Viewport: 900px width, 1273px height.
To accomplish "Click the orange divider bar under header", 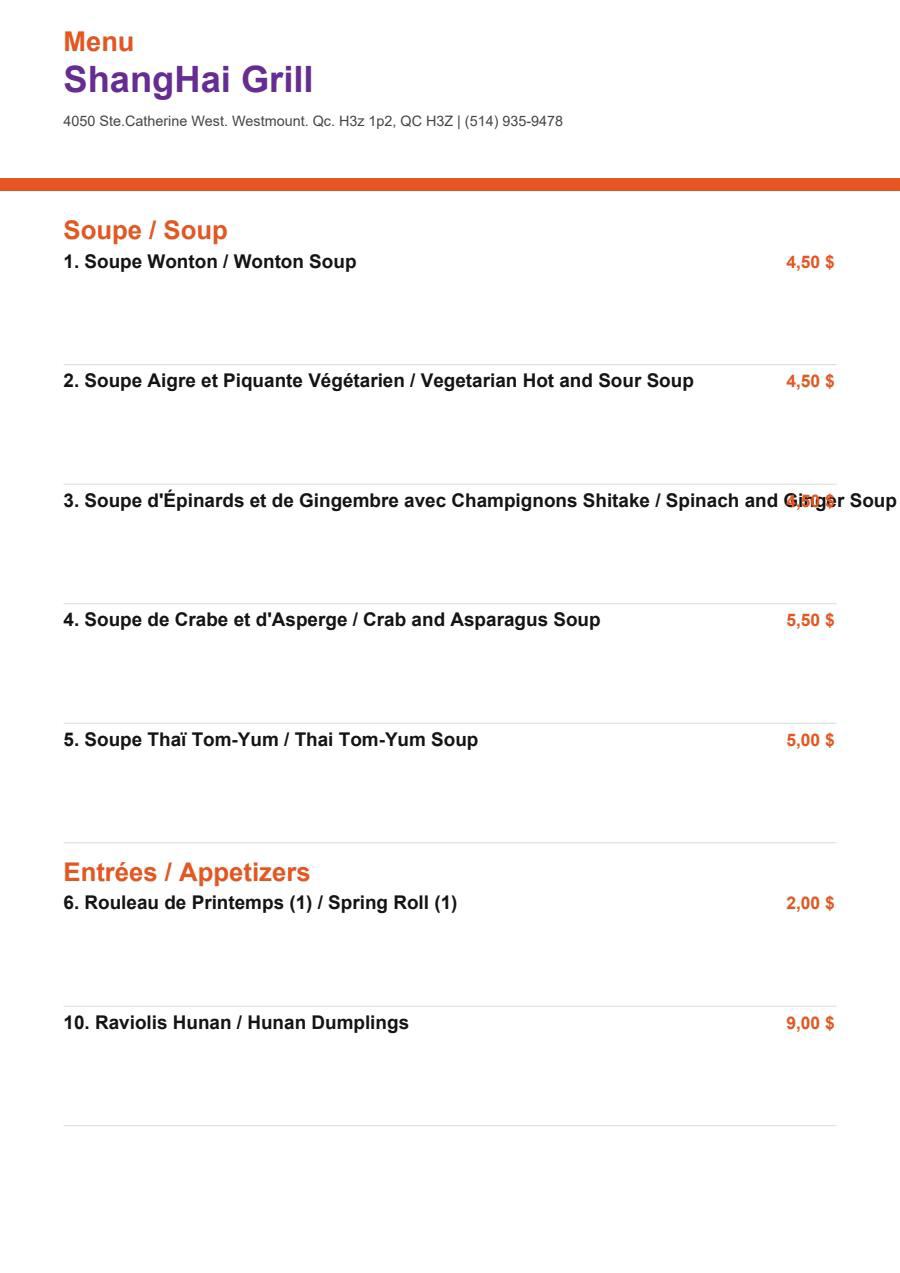I will click(450, 184).
